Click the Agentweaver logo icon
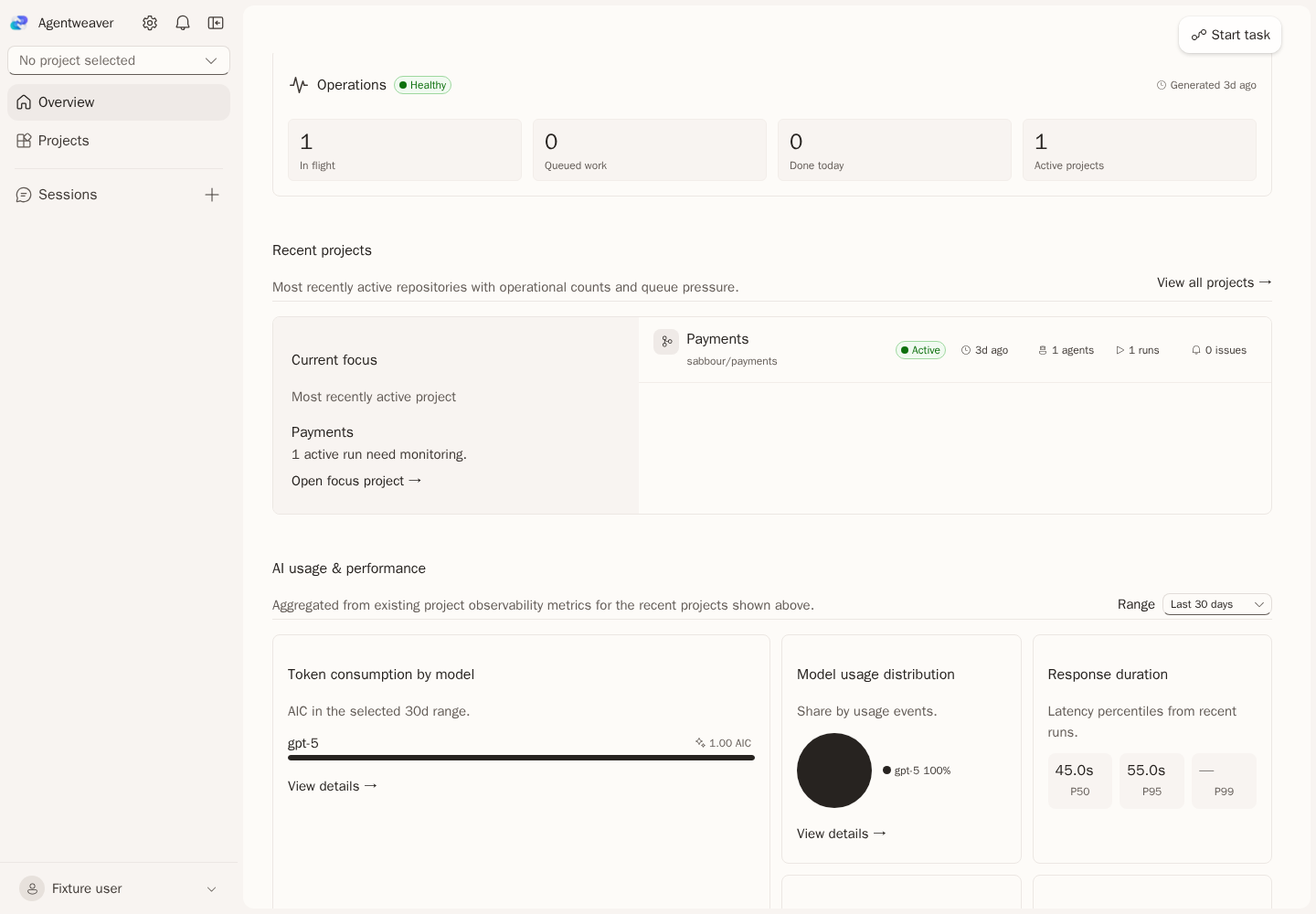Screen dimensions: 1316x914 (x=19, y=23)
